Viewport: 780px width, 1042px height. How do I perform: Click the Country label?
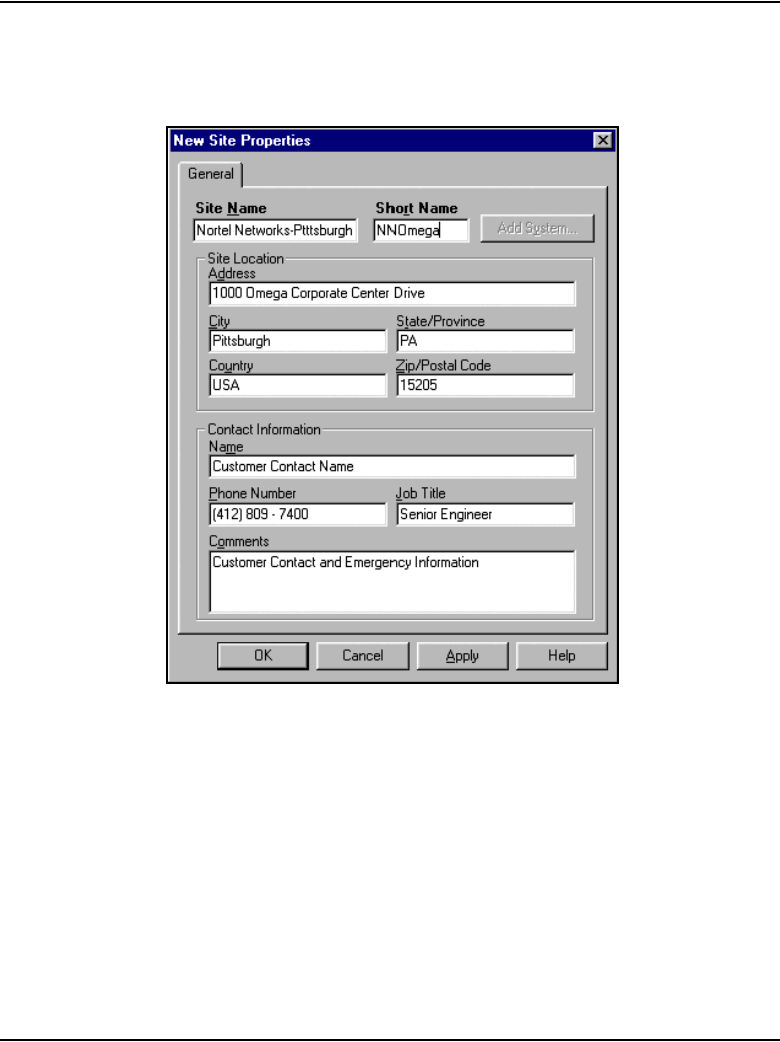coord(231,365)
